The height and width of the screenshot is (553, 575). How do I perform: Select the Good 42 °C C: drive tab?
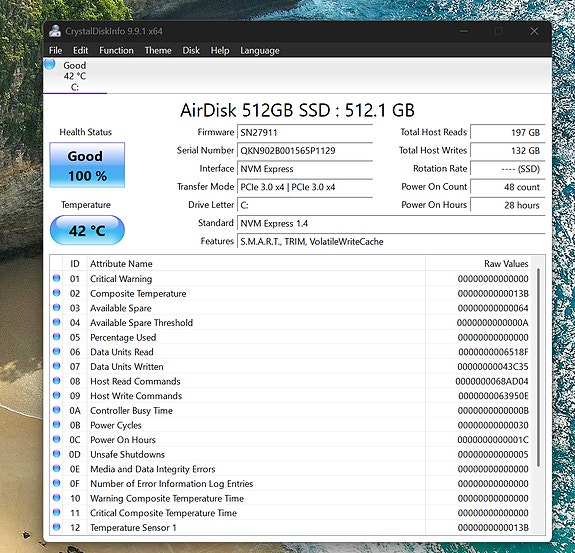click(x=75, y=76)
